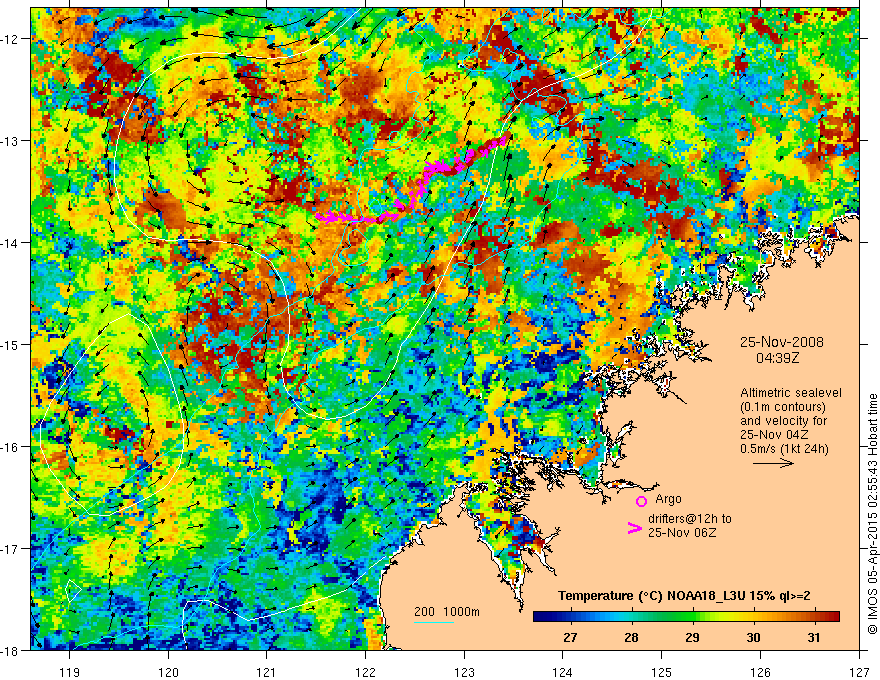Click the 0.5m/s velocity scale arrow

click(773, 463)
